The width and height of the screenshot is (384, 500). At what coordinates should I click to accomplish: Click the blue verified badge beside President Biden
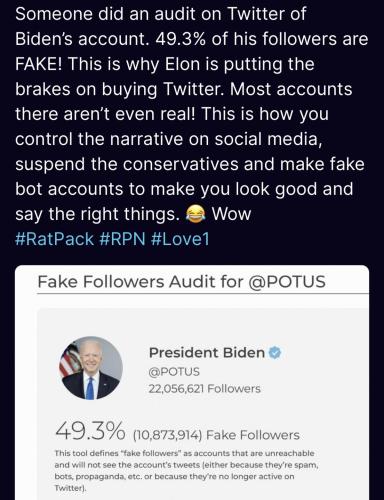coord(275,352)
